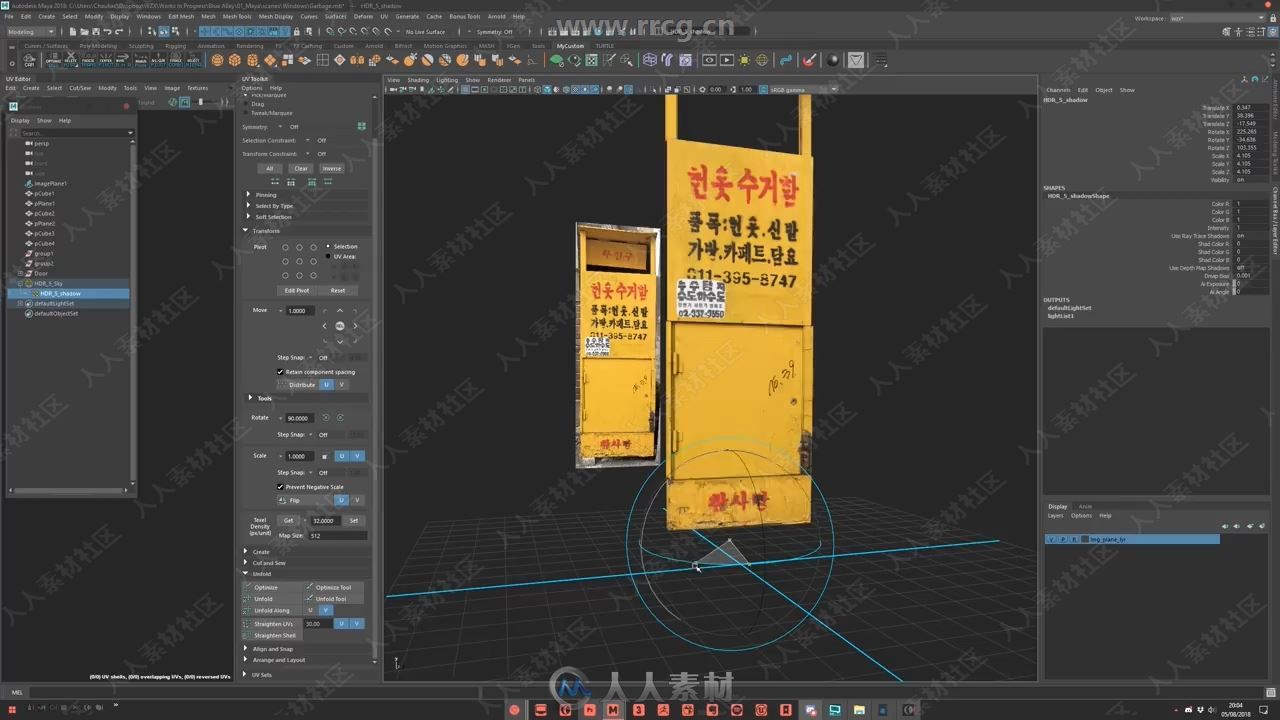
Task: Toggle the Unfold Along V button
Action: pyautogui.click(x=325, y=610)
